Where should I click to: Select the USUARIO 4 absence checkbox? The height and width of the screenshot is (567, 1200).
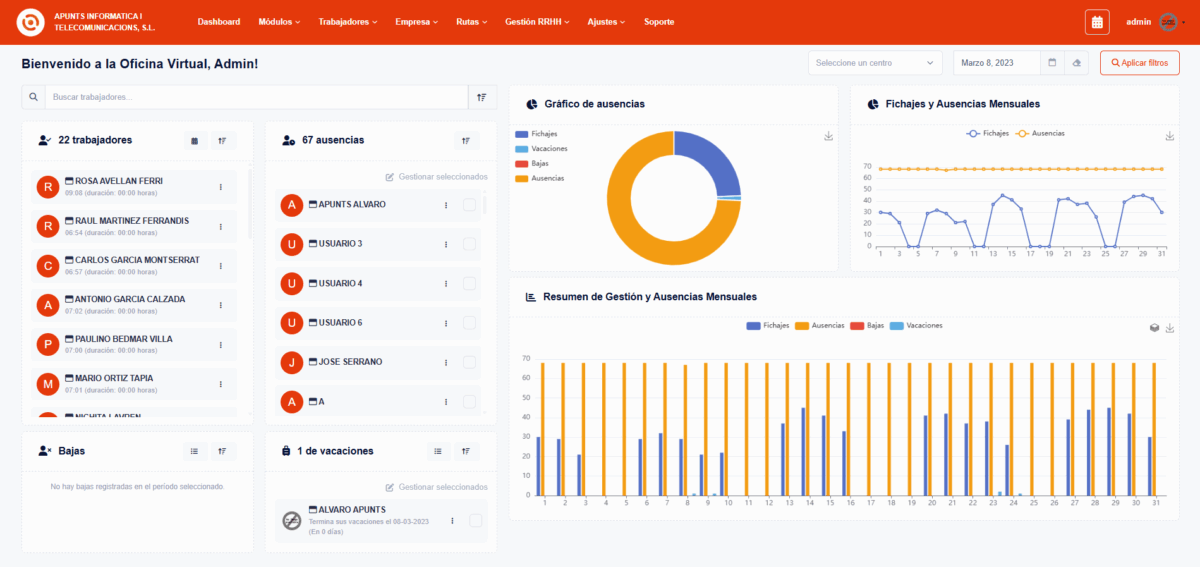click(469, 284)
